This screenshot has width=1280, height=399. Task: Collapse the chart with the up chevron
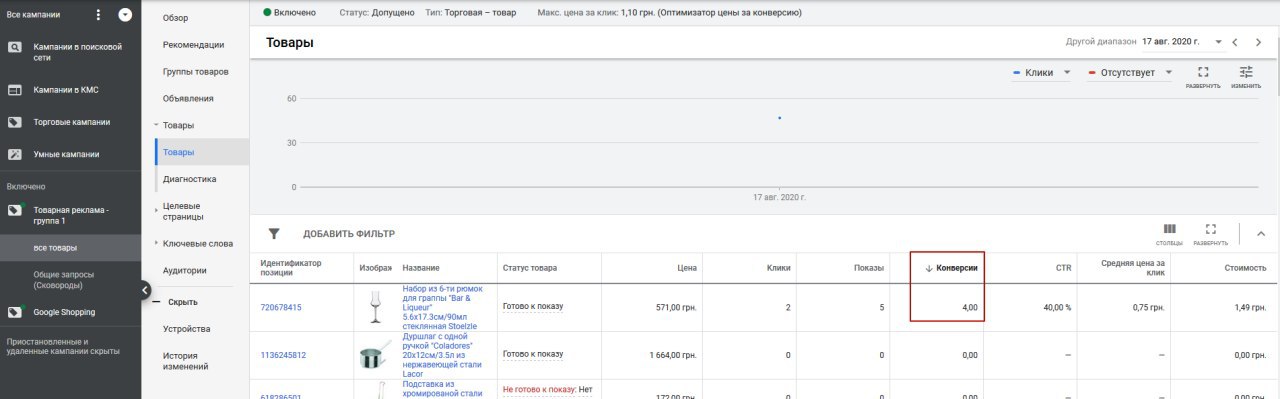pos(1260,234)
